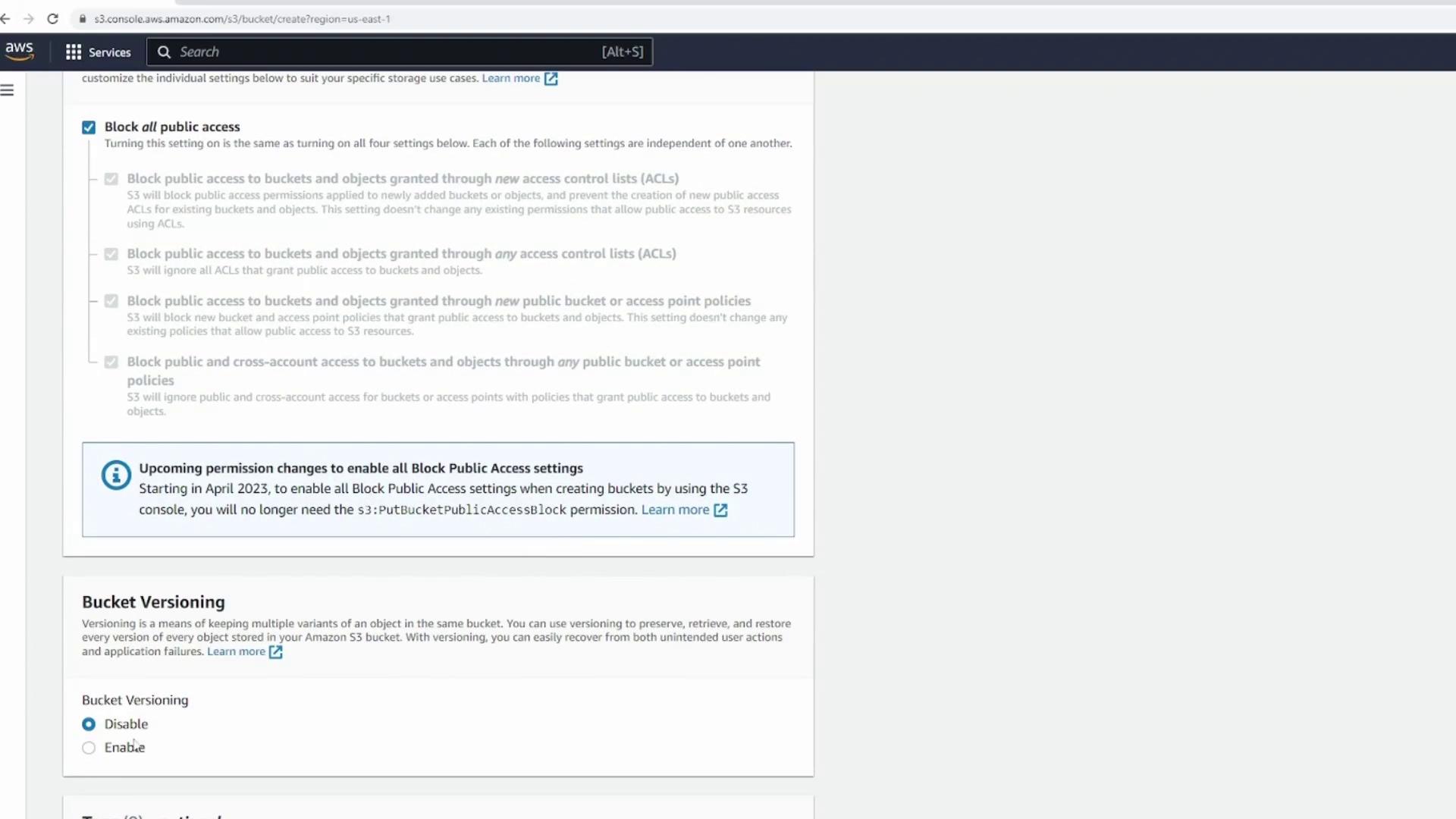Screen dimensions: 1456x819
Task: Select Enable bucket versioning radio button
Action: pos(89,748)
